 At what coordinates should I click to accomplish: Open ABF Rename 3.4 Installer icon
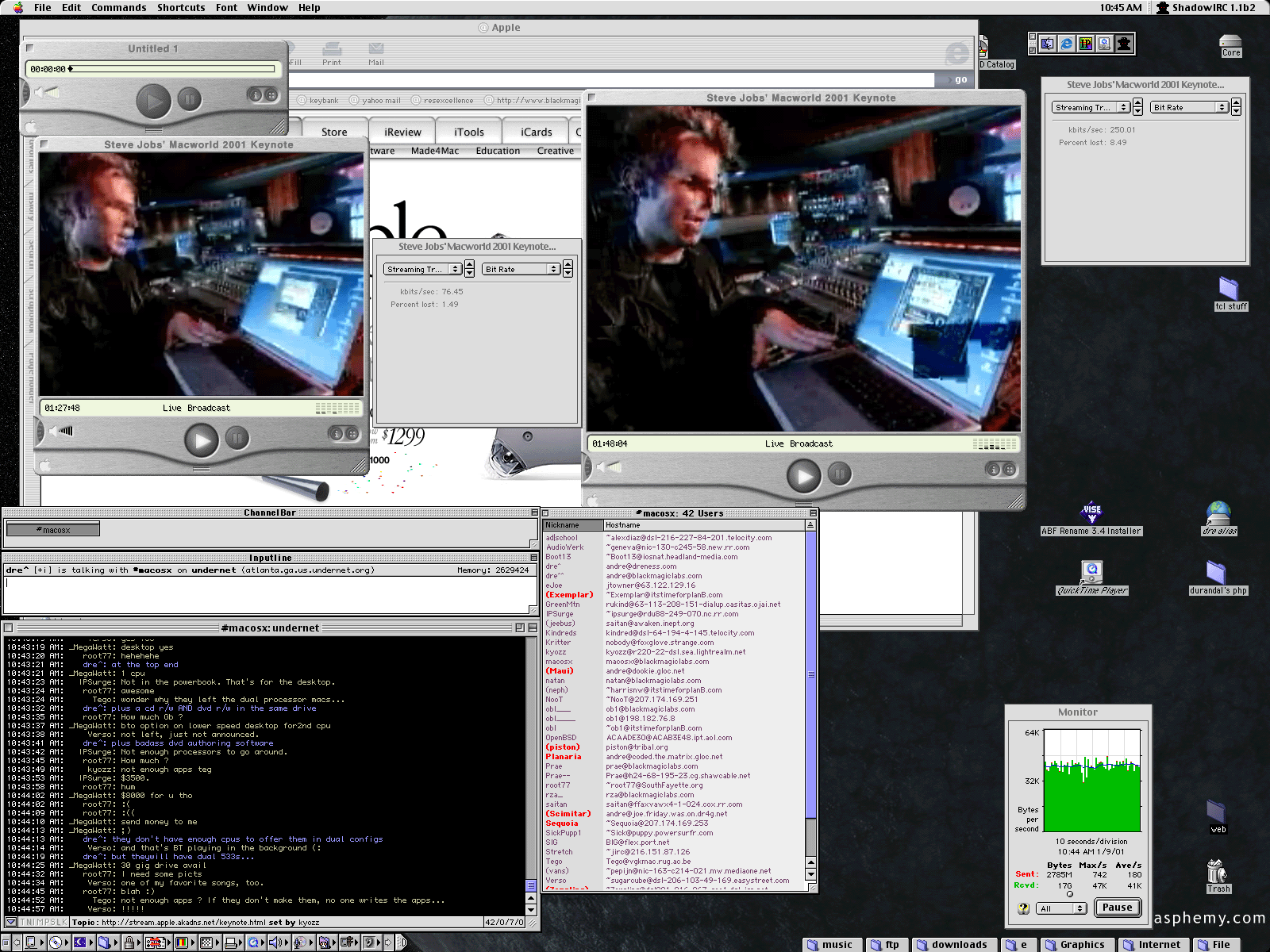point(1091,512)
